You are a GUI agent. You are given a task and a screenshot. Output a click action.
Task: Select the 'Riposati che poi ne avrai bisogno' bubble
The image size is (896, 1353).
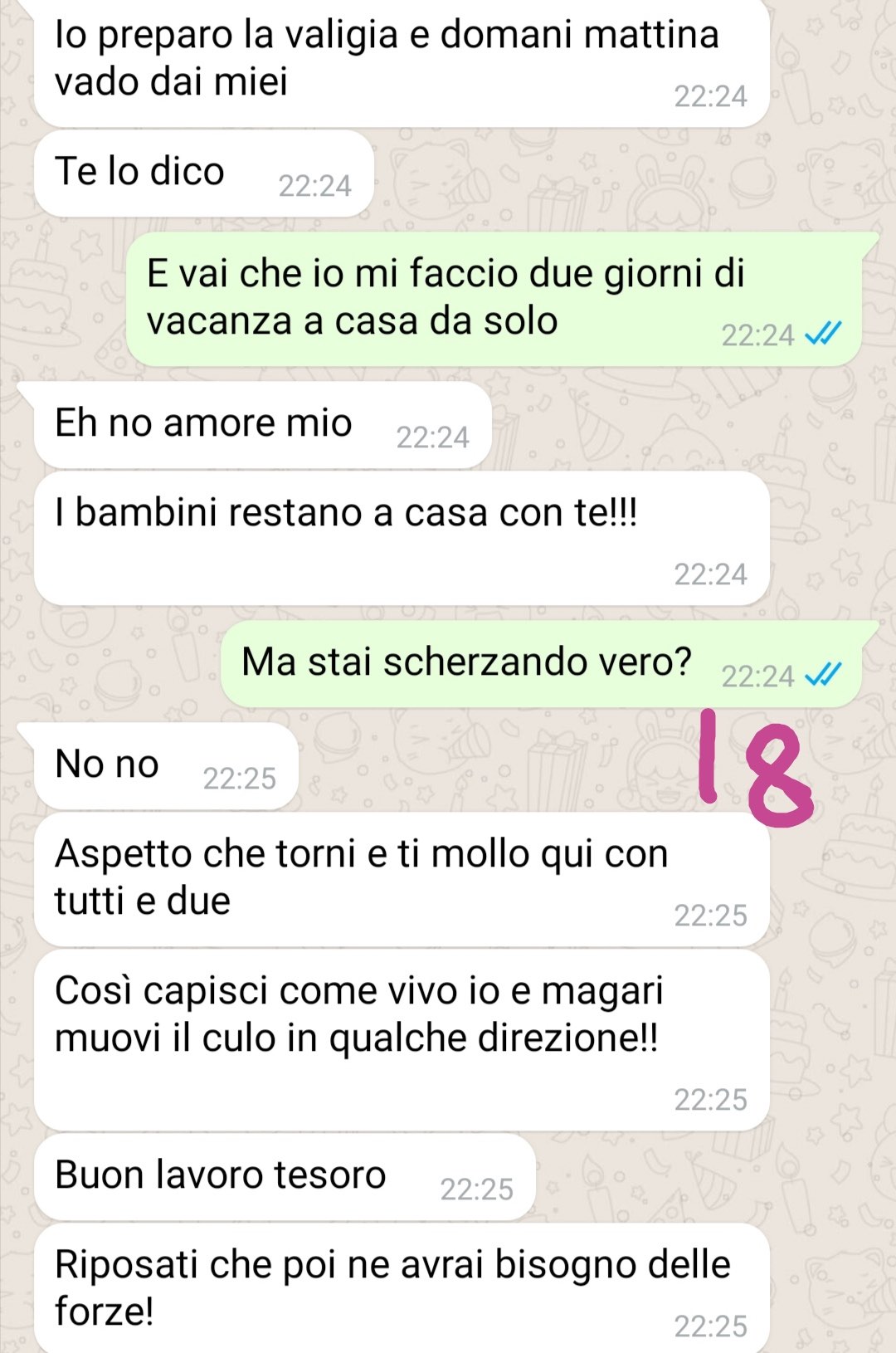tap(402, 1288)
